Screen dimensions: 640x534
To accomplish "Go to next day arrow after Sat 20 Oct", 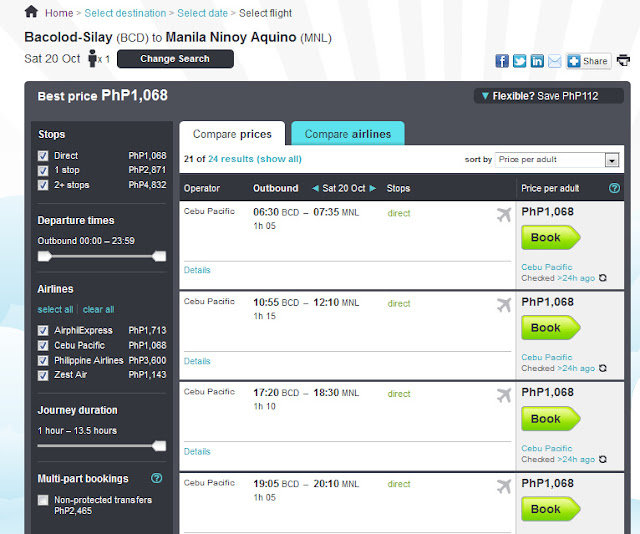I will (372, 188).
